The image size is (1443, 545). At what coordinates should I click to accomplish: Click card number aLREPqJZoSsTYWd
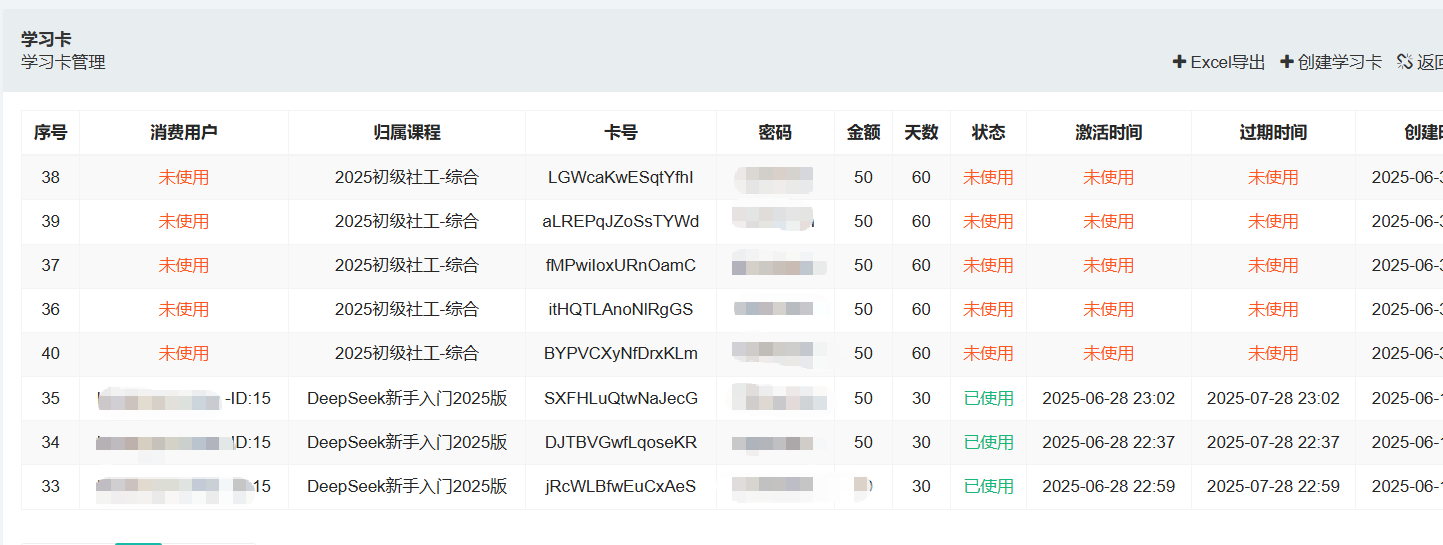coord(621,221)
